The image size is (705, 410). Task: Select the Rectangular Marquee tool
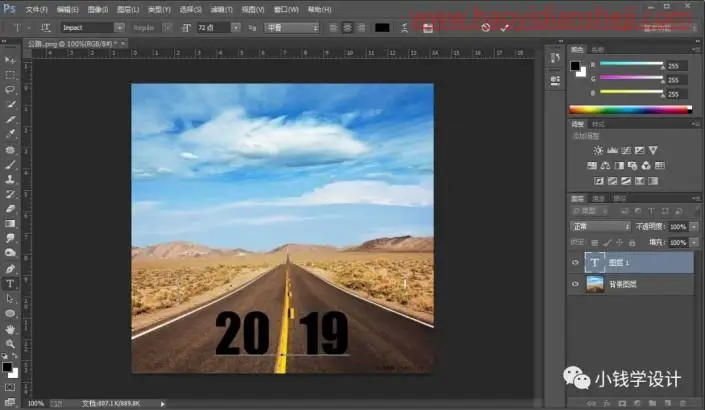[10, 75]
